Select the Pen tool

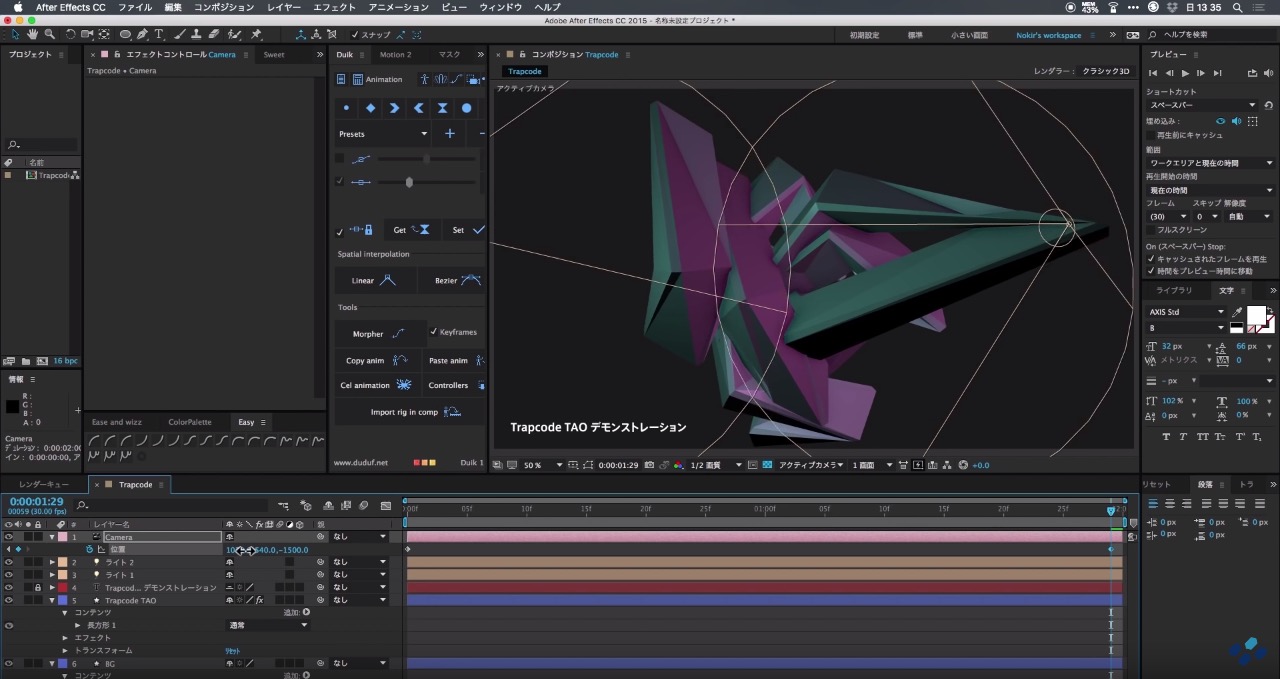click(x=143, y=35)
